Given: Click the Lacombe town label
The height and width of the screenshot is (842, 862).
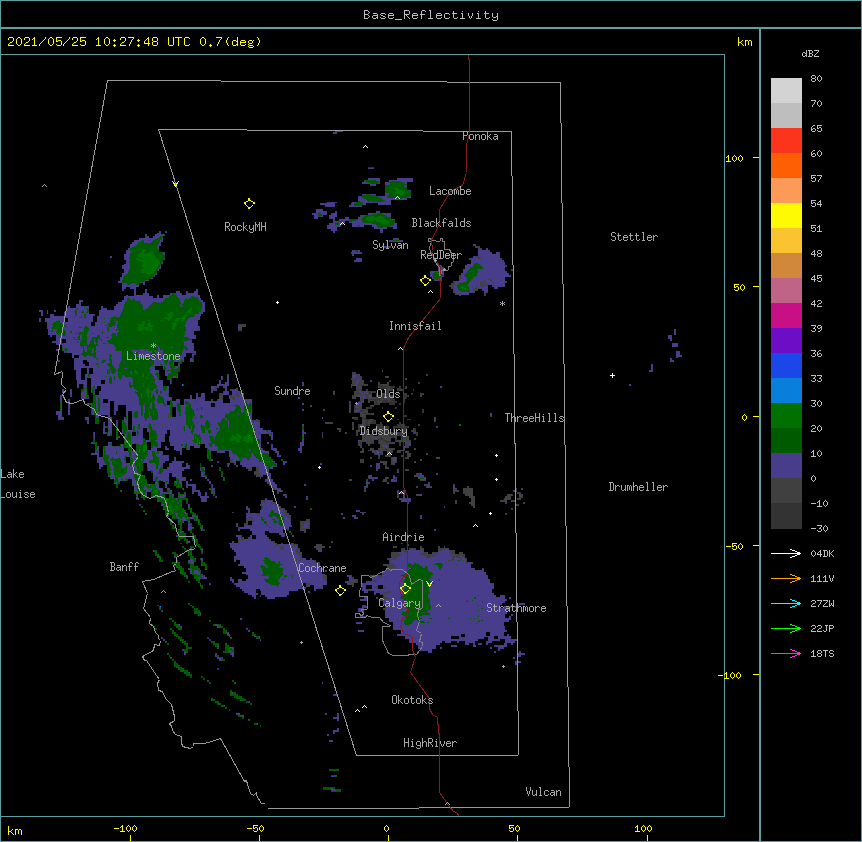Looking at the screenshot, I should tap(450, 191).
